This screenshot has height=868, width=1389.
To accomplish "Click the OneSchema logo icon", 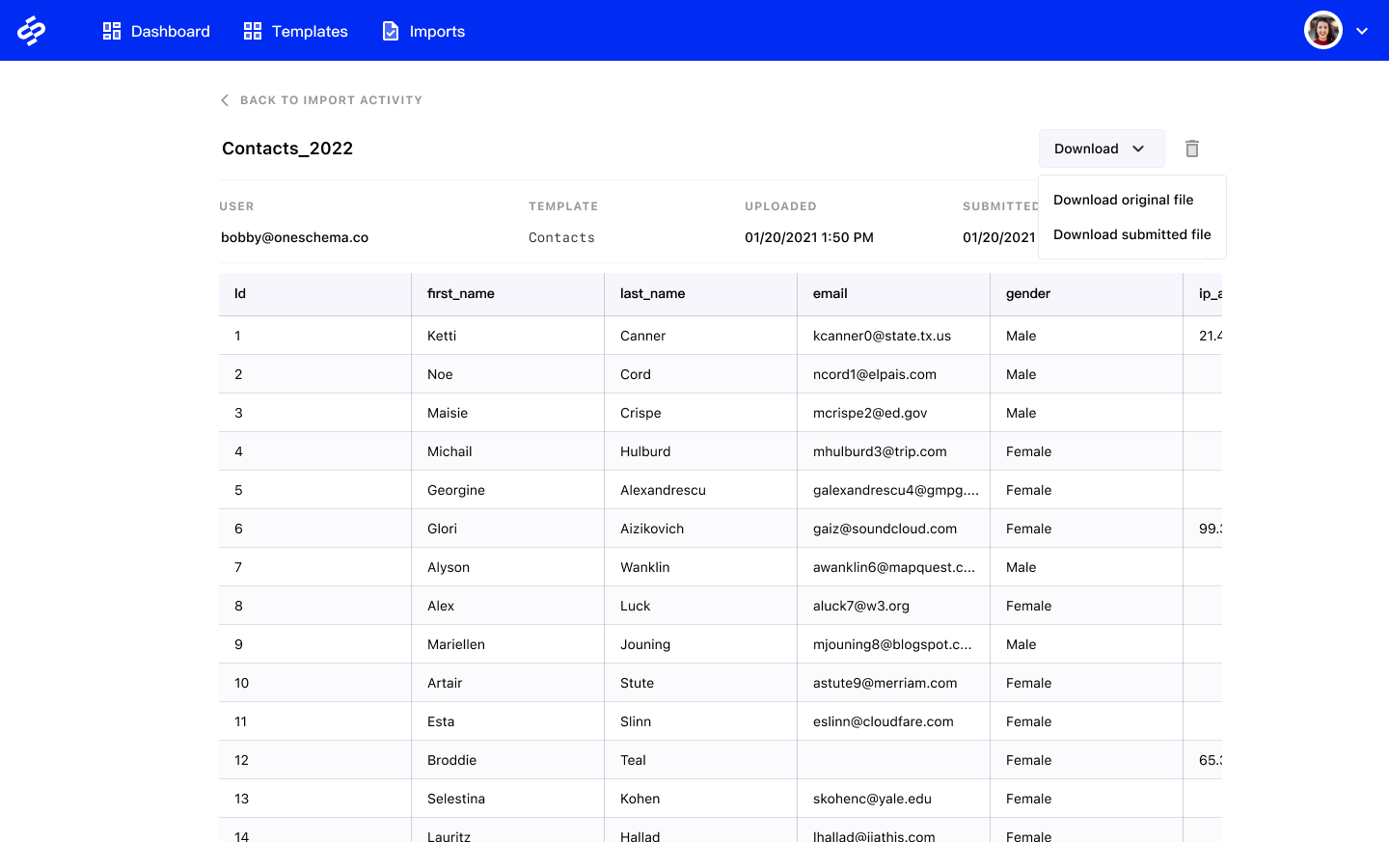I will click(32, 30).
